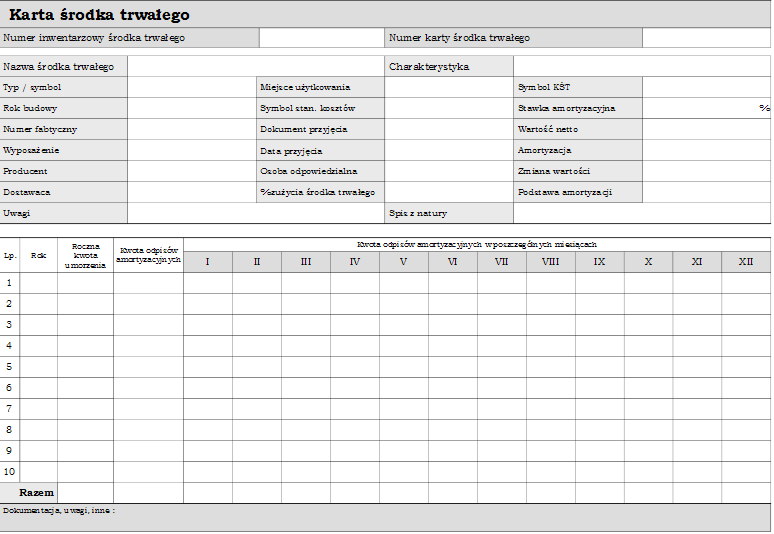Click the row number 2 cell
The image size is (774, 534).
(x=10, y=304)
